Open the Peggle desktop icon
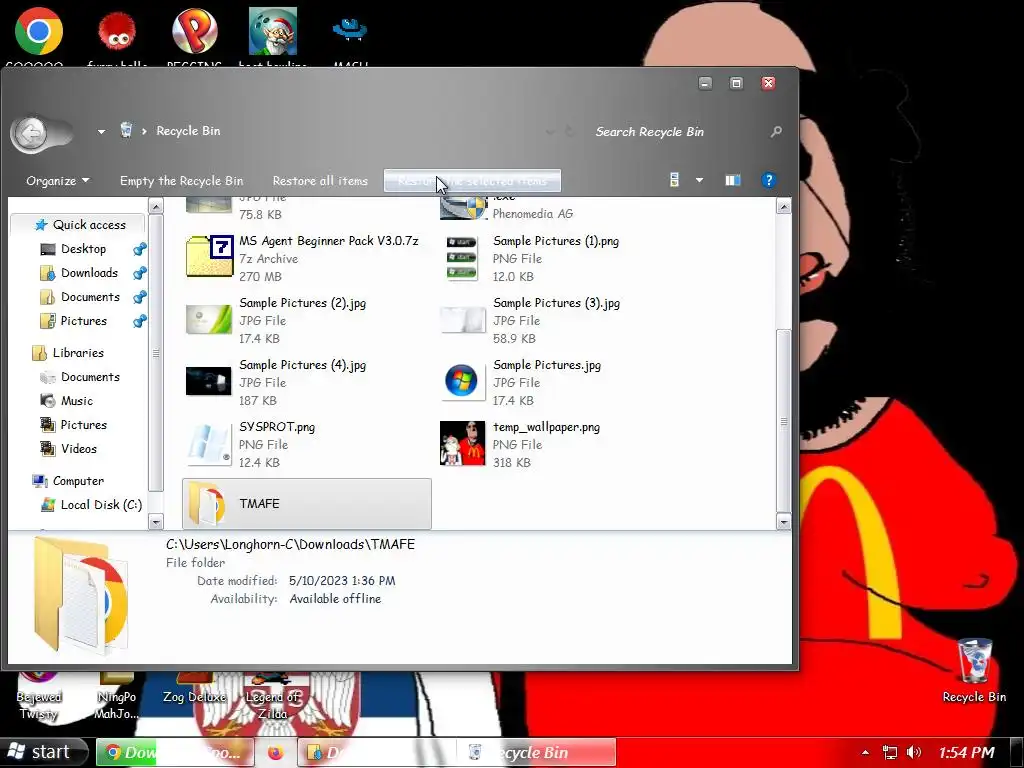Image resolution: width=1024 pixels, height=768 pixels. pyautogui.click(x=195, y=31)
